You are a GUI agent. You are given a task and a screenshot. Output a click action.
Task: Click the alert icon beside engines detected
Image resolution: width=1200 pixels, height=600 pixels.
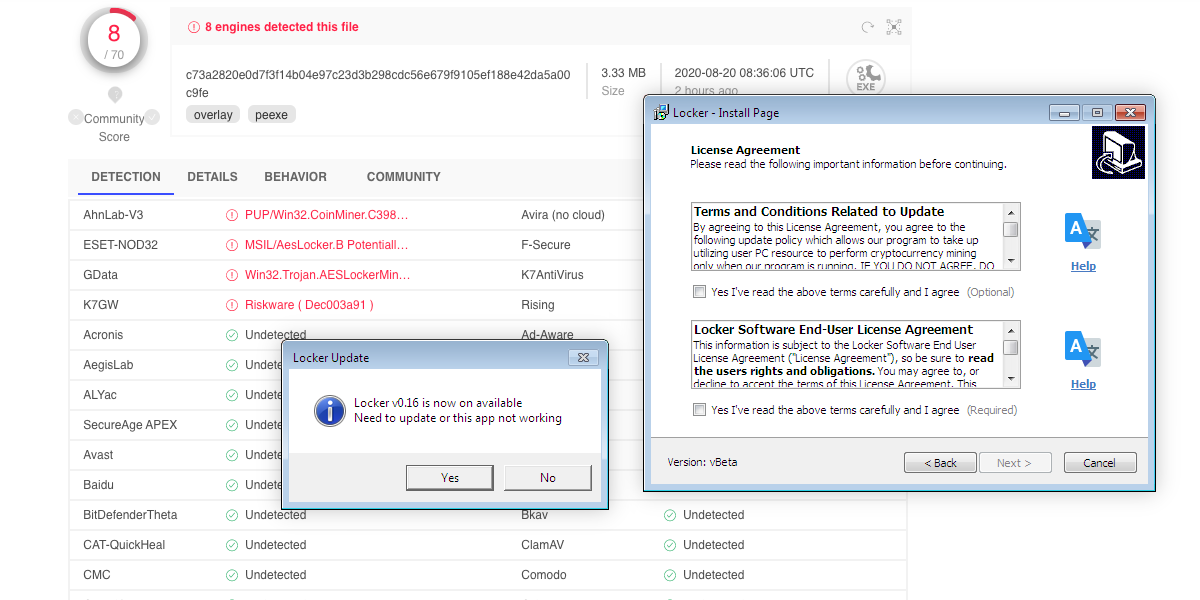(x=194, y=27)
